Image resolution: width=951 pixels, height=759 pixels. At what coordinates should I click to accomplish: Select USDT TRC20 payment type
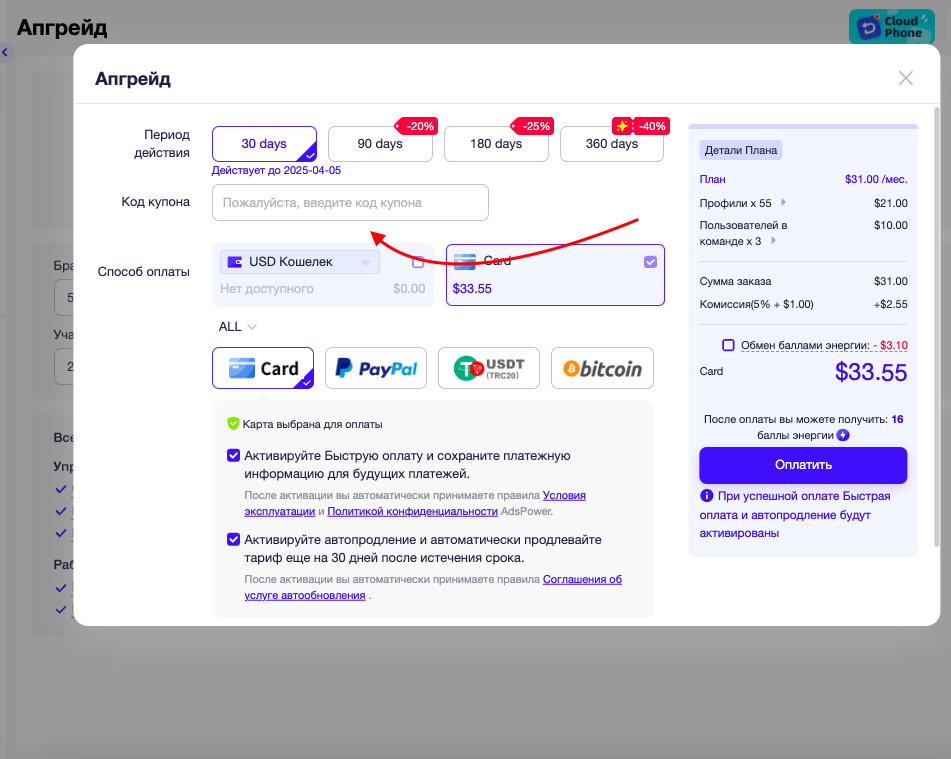coord(489,368)
